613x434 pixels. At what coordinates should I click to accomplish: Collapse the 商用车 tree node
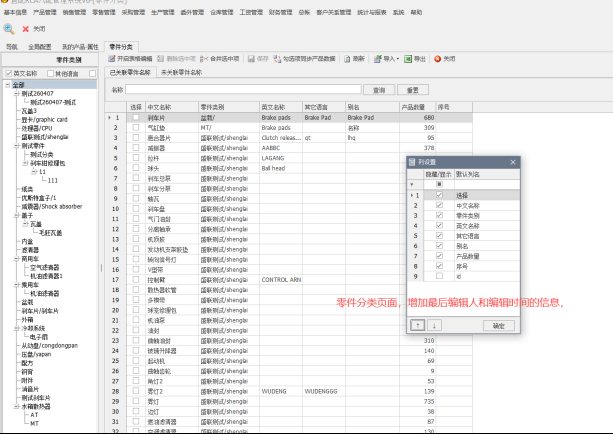(x=16, y=259)
